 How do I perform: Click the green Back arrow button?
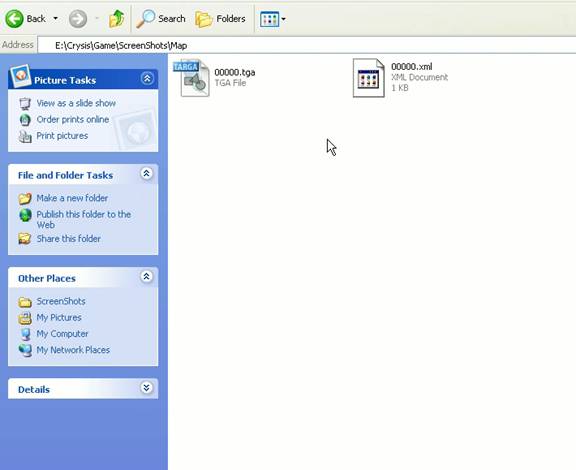click(x=14, y=18)
